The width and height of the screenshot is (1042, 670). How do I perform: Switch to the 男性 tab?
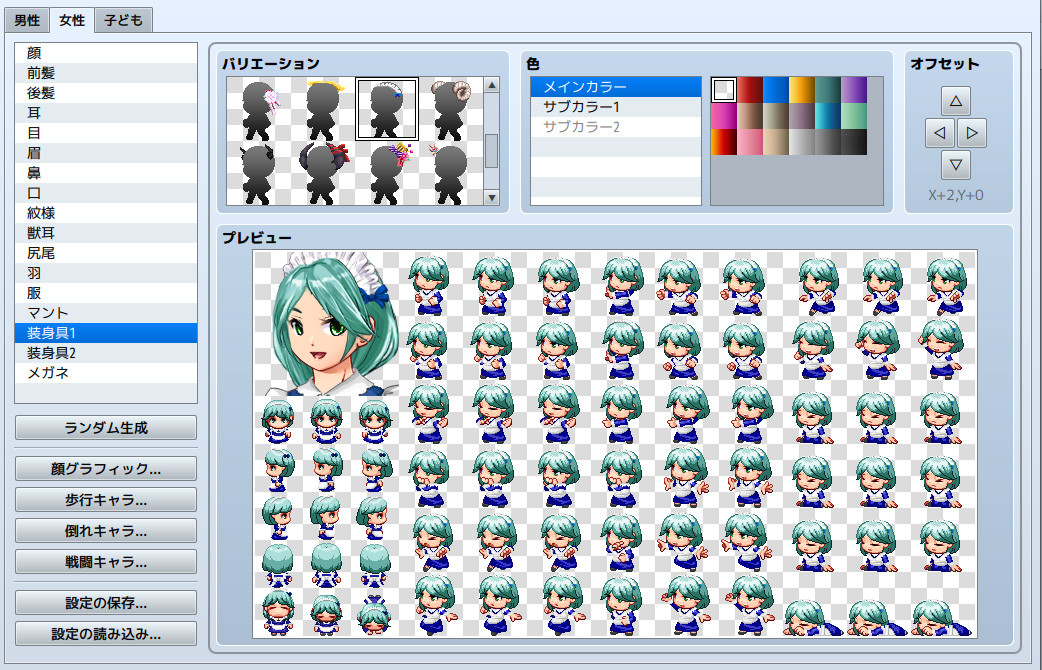click(26, 19)
